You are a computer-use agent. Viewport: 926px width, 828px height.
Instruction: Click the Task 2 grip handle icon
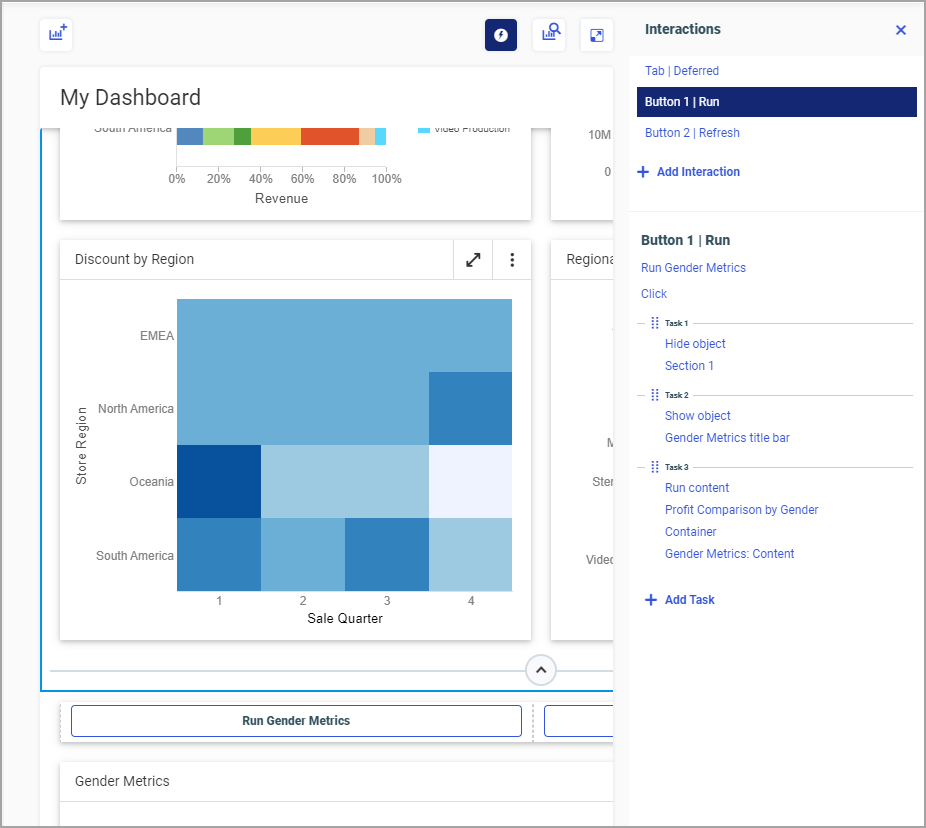pos(654,395)
